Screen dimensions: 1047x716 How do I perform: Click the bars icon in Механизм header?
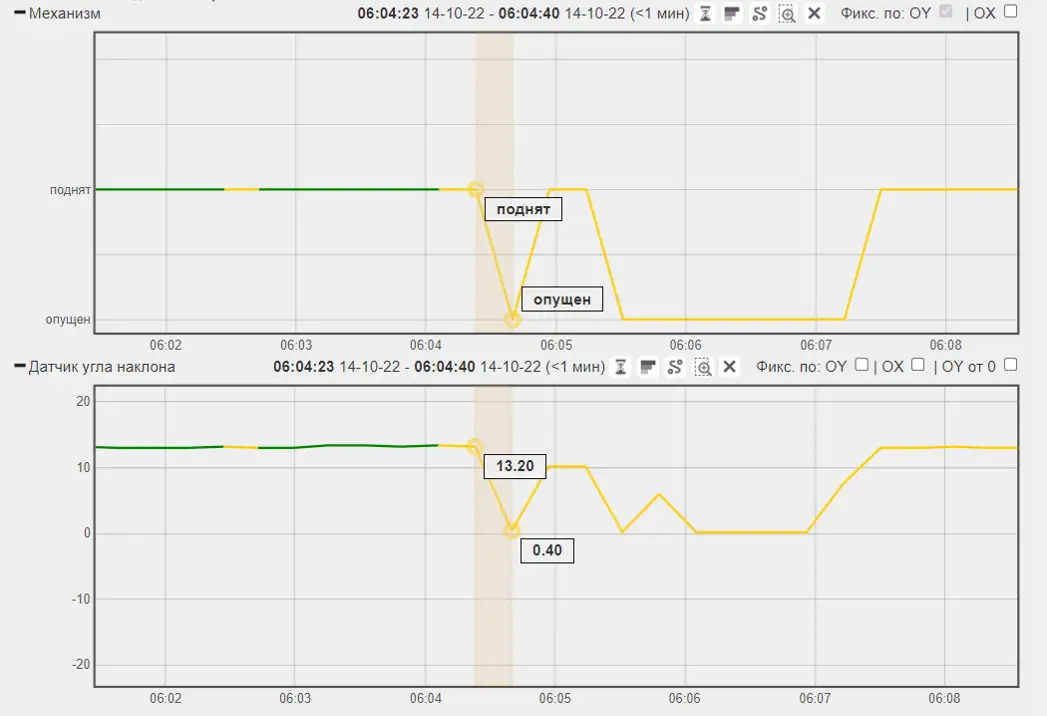click(732, 13)
